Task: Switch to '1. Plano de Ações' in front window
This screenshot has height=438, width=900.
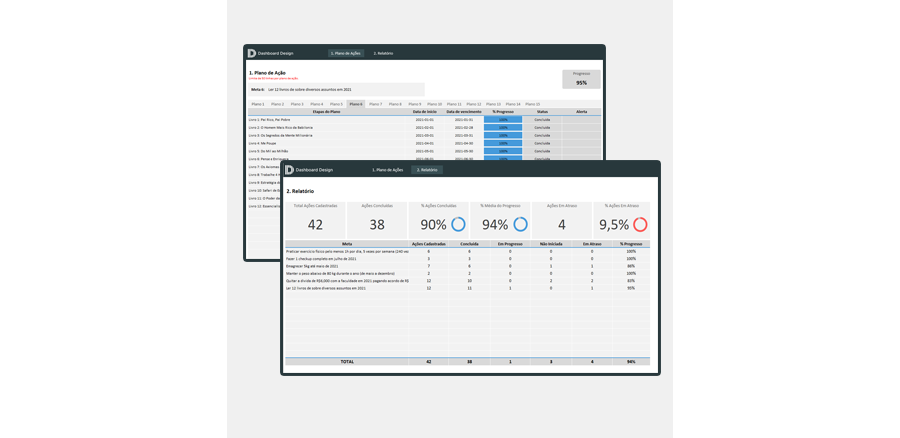Action: [x=388, y=170]
